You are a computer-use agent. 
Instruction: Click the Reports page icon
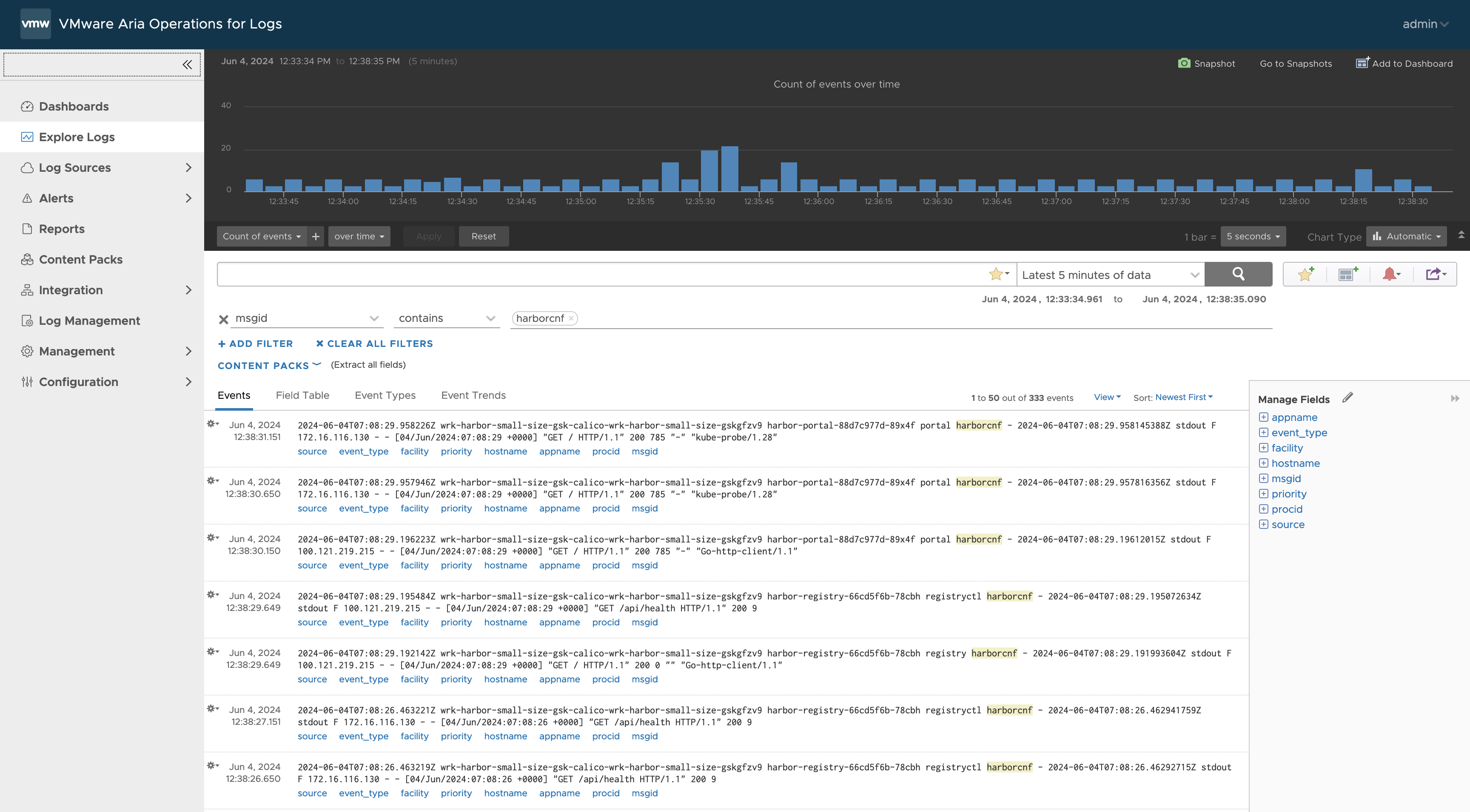(27, 229)
